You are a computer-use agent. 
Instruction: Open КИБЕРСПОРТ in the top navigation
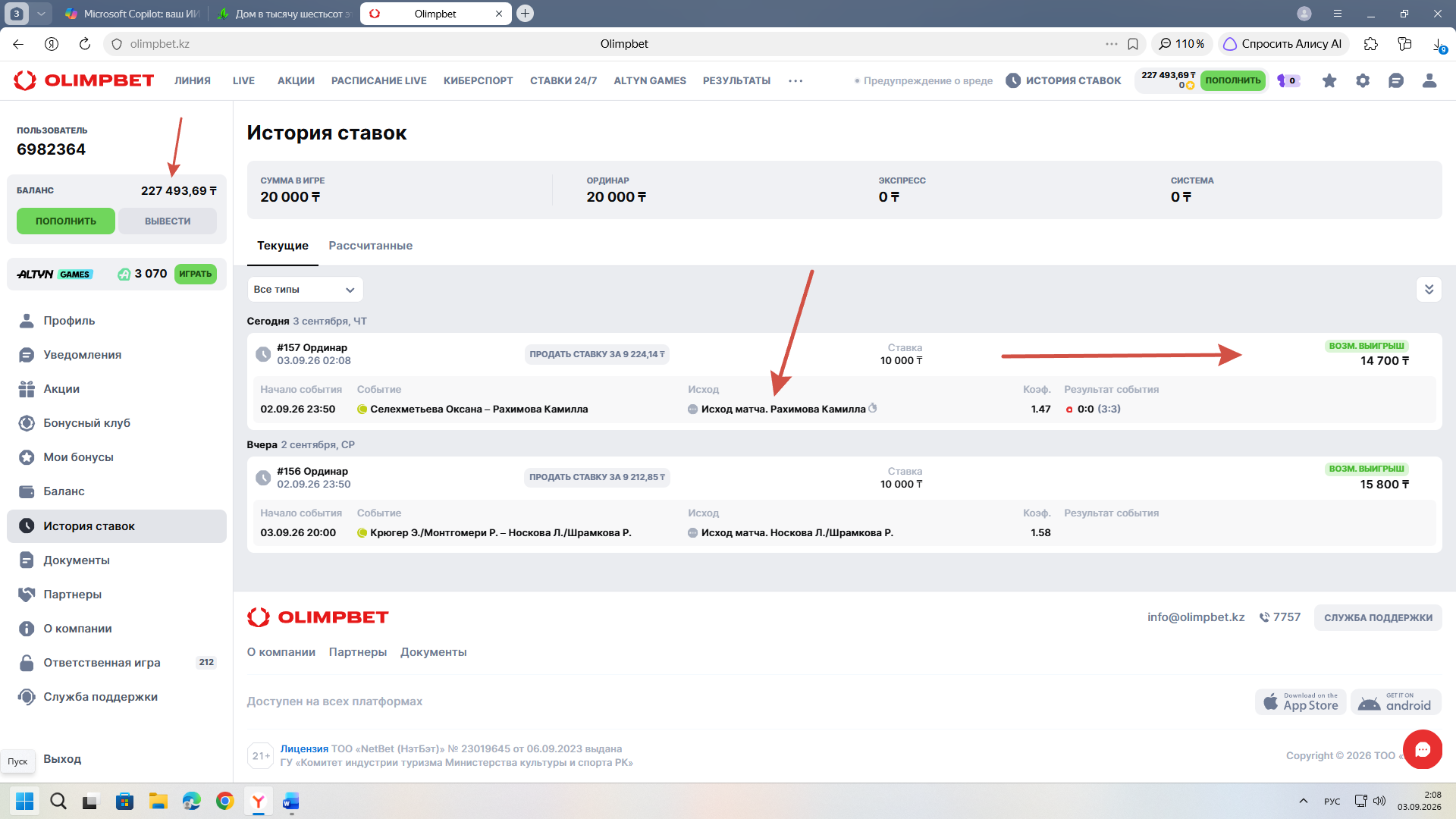[479, 81]
